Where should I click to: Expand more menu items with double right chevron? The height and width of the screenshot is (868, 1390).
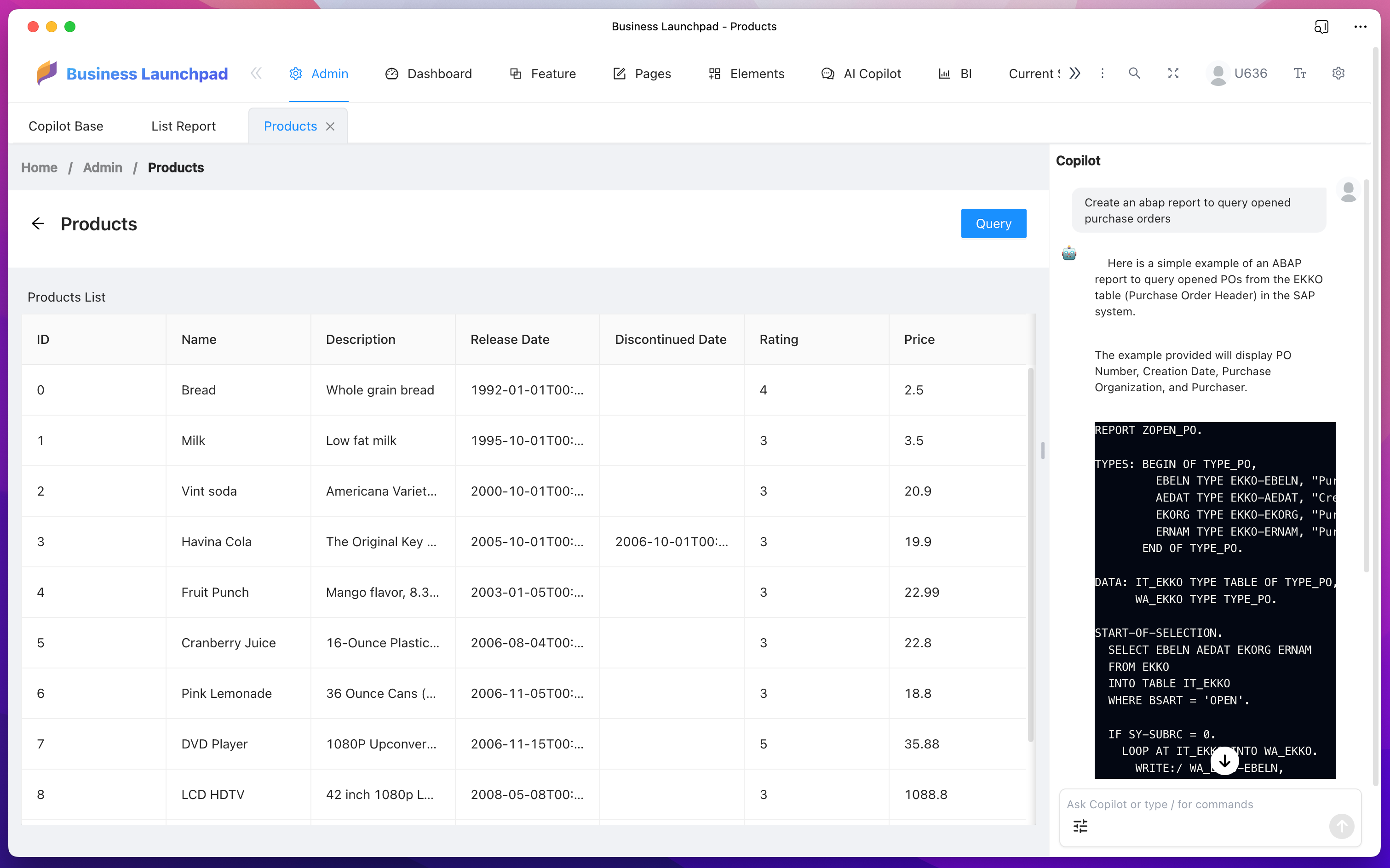tap(1075, 74)
